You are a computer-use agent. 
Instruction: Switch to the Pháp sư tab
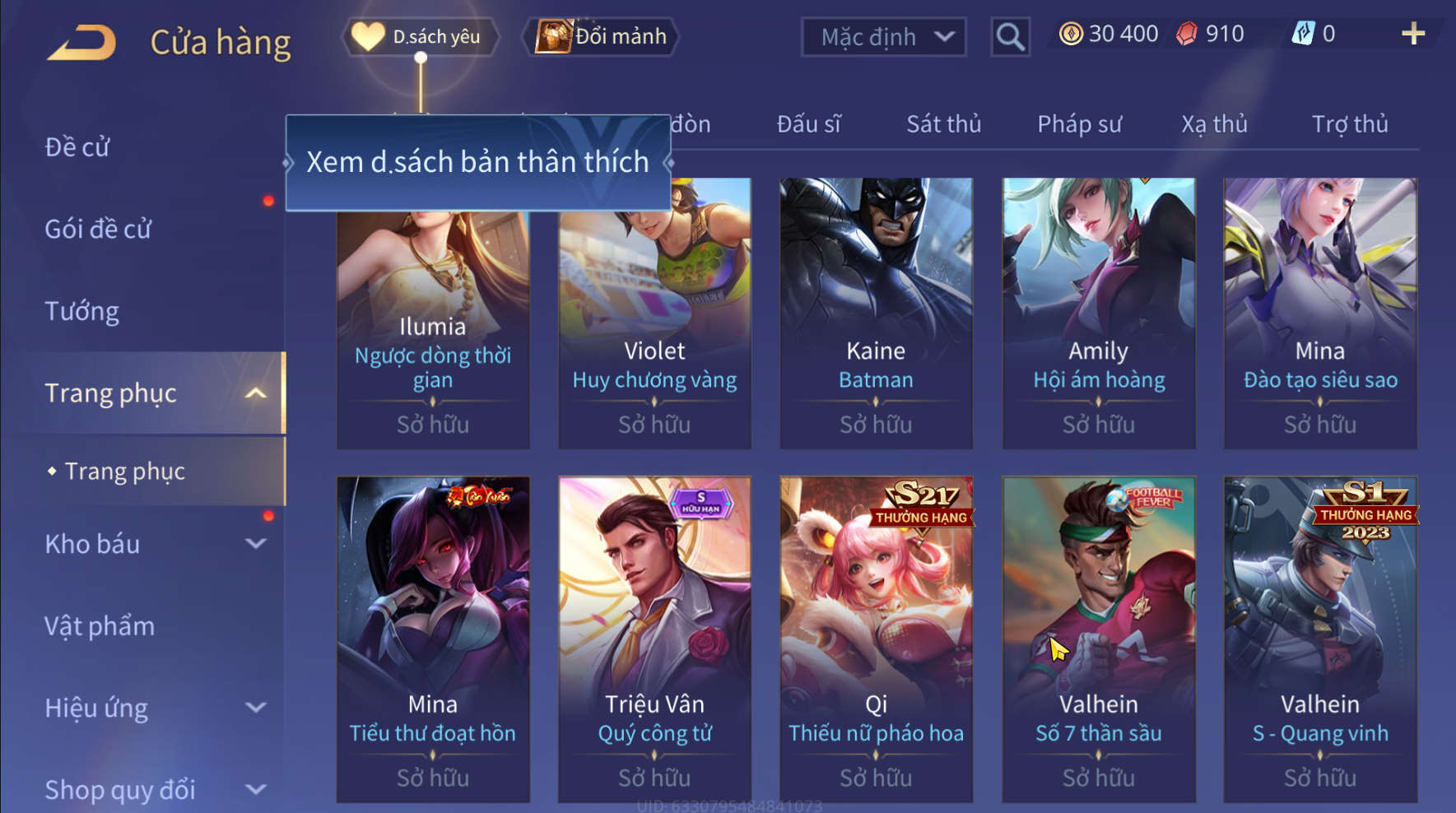pyautogui.click(x=1079, y=124)
